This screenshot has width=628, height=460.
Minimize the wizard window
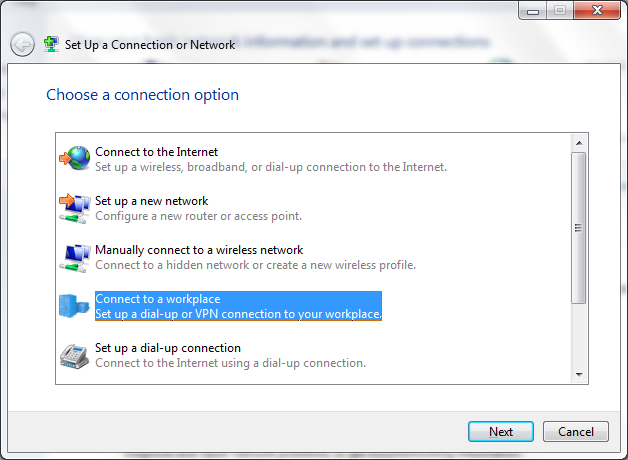(x=533, y=10)
